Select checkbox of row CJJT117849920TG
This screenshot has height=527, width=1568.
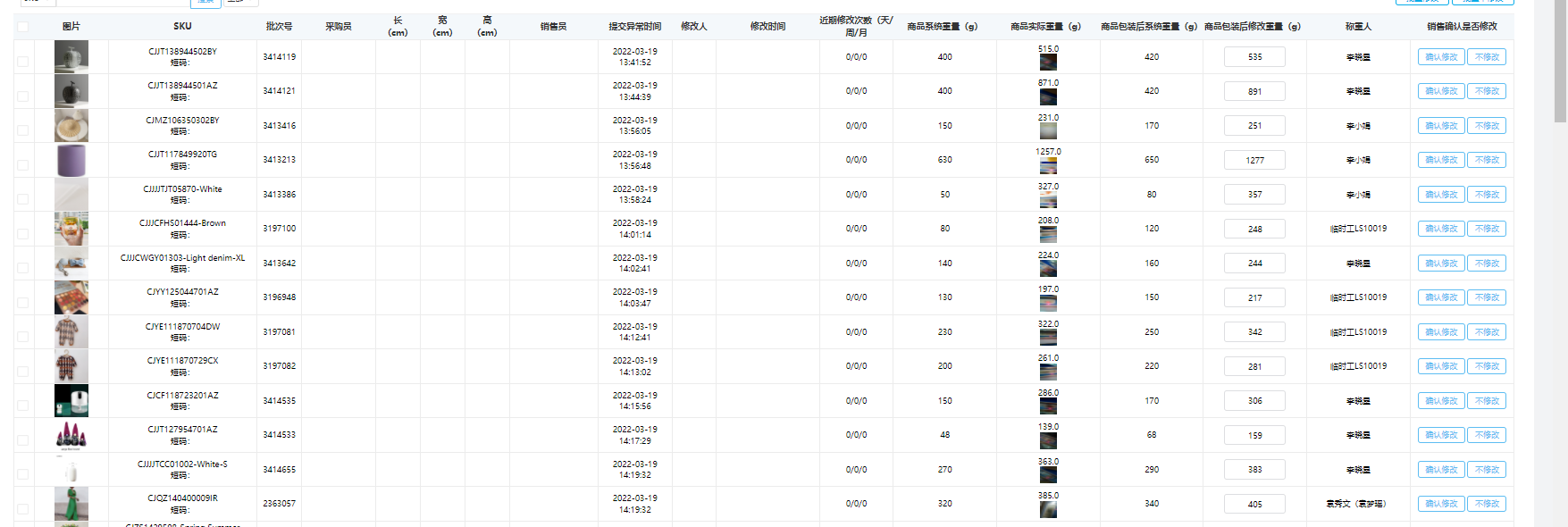point(22,164)
